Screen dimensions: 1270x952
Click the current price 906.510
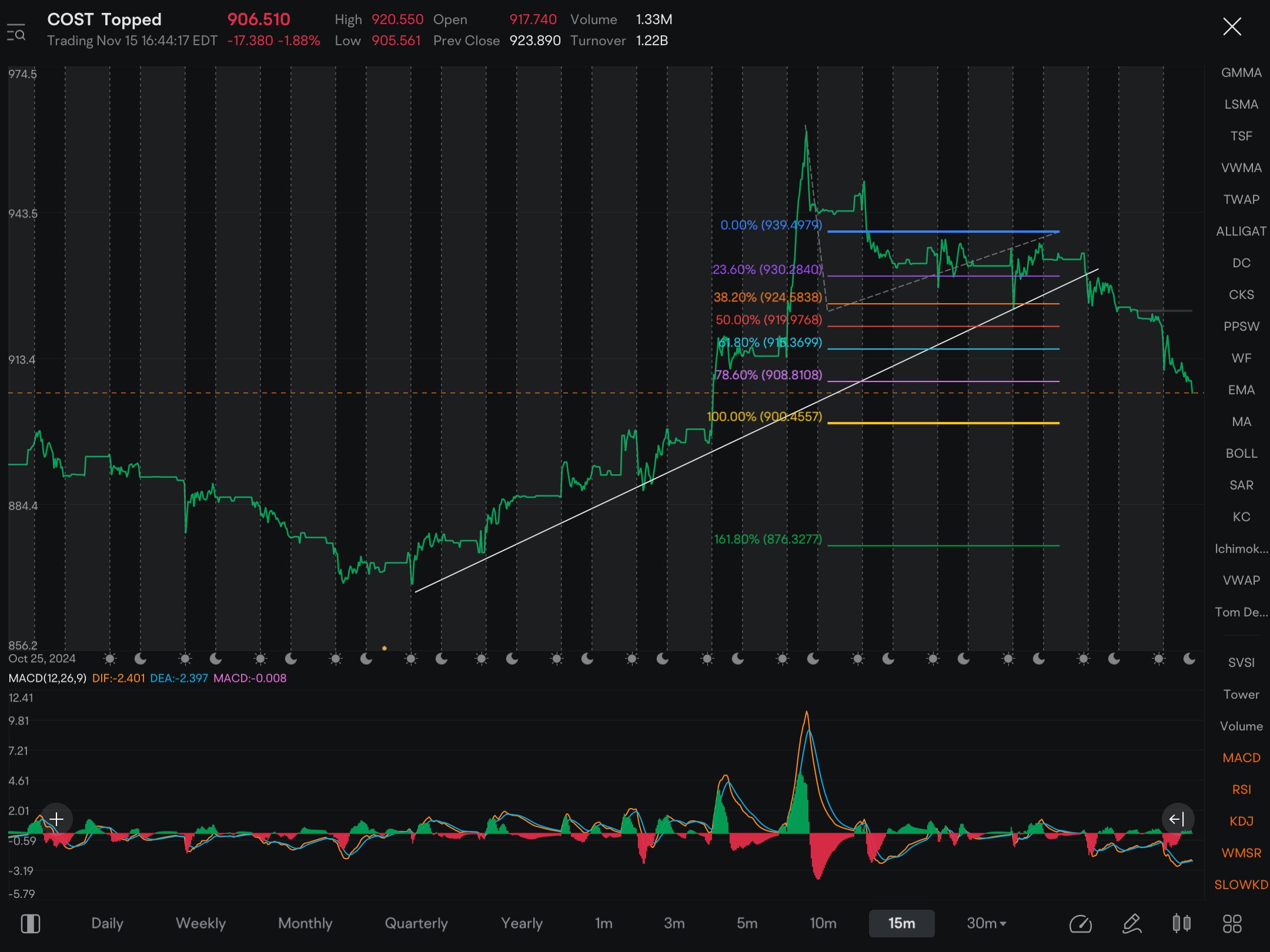259,19
